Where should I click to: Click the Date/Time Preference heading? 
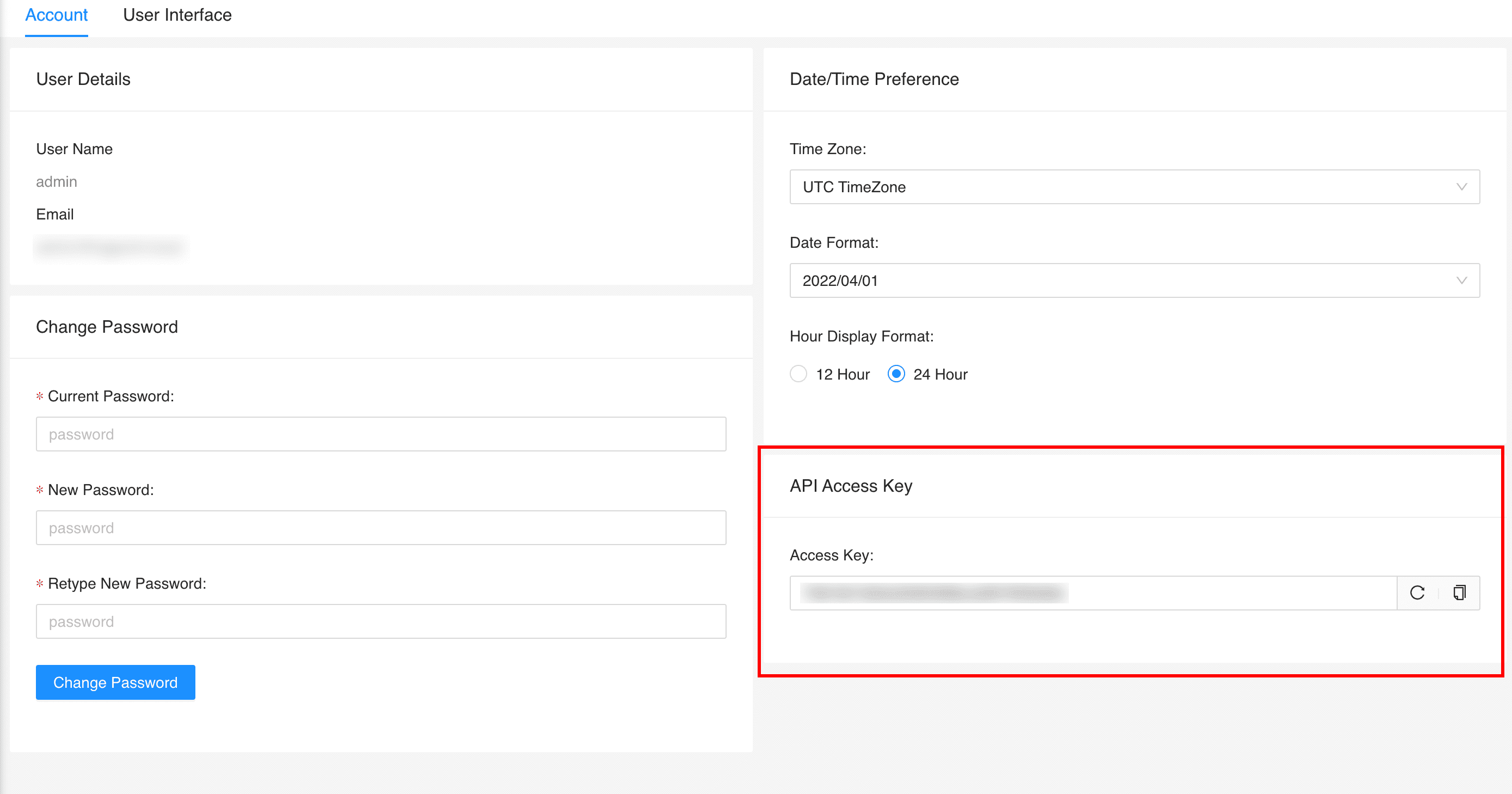point(874,80)
